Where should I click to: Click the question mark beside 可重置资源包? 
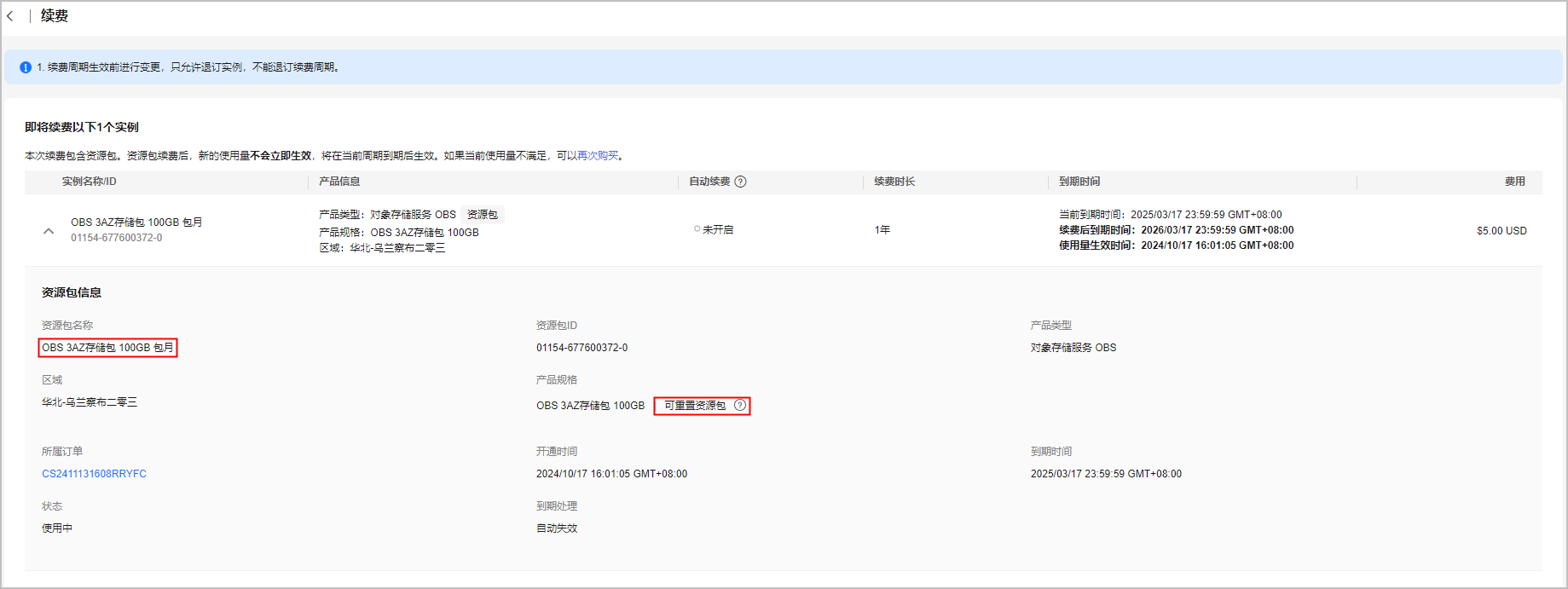739,406
